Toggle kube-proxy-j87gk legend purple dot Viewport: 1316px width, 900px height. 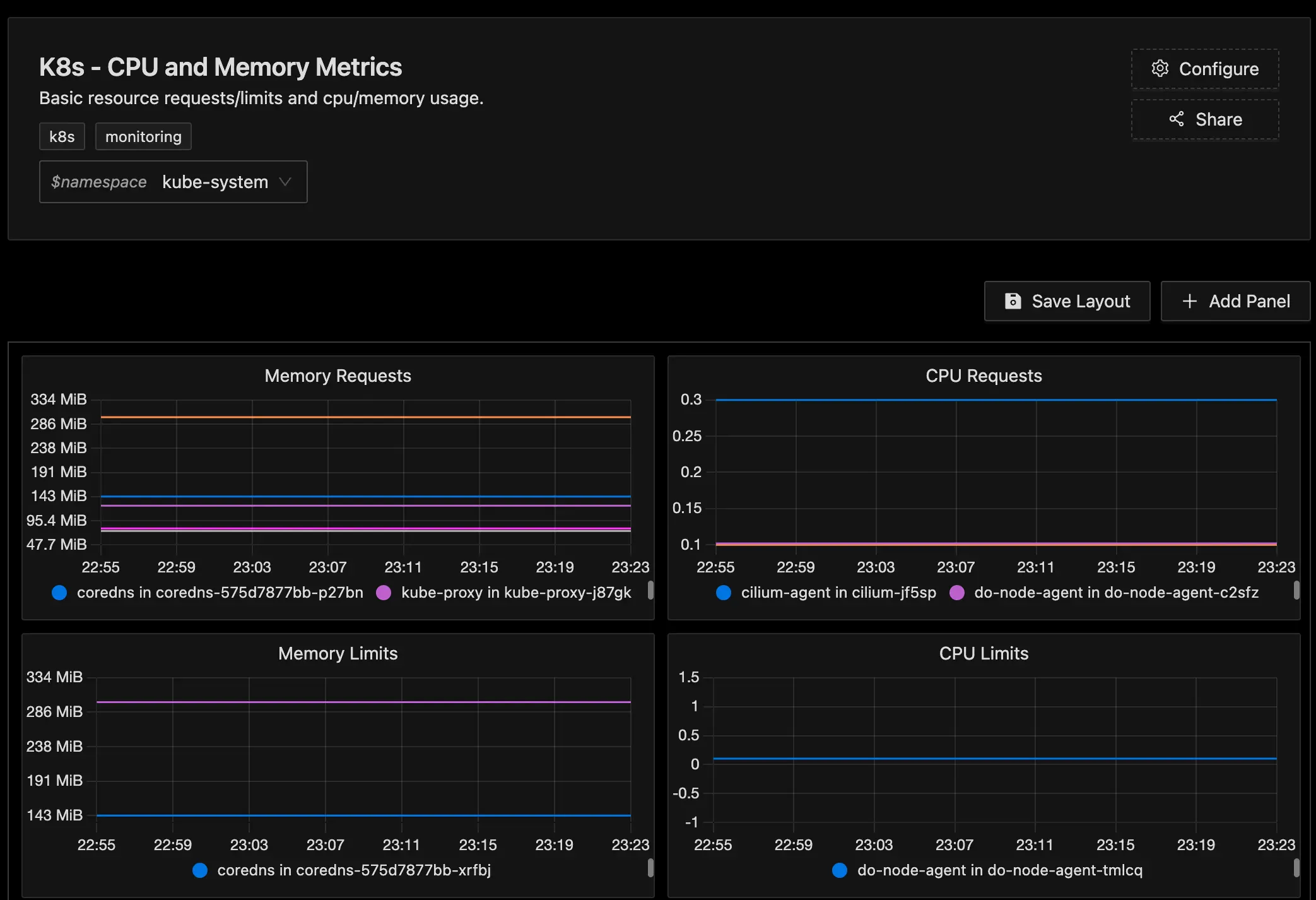point(384,593)
